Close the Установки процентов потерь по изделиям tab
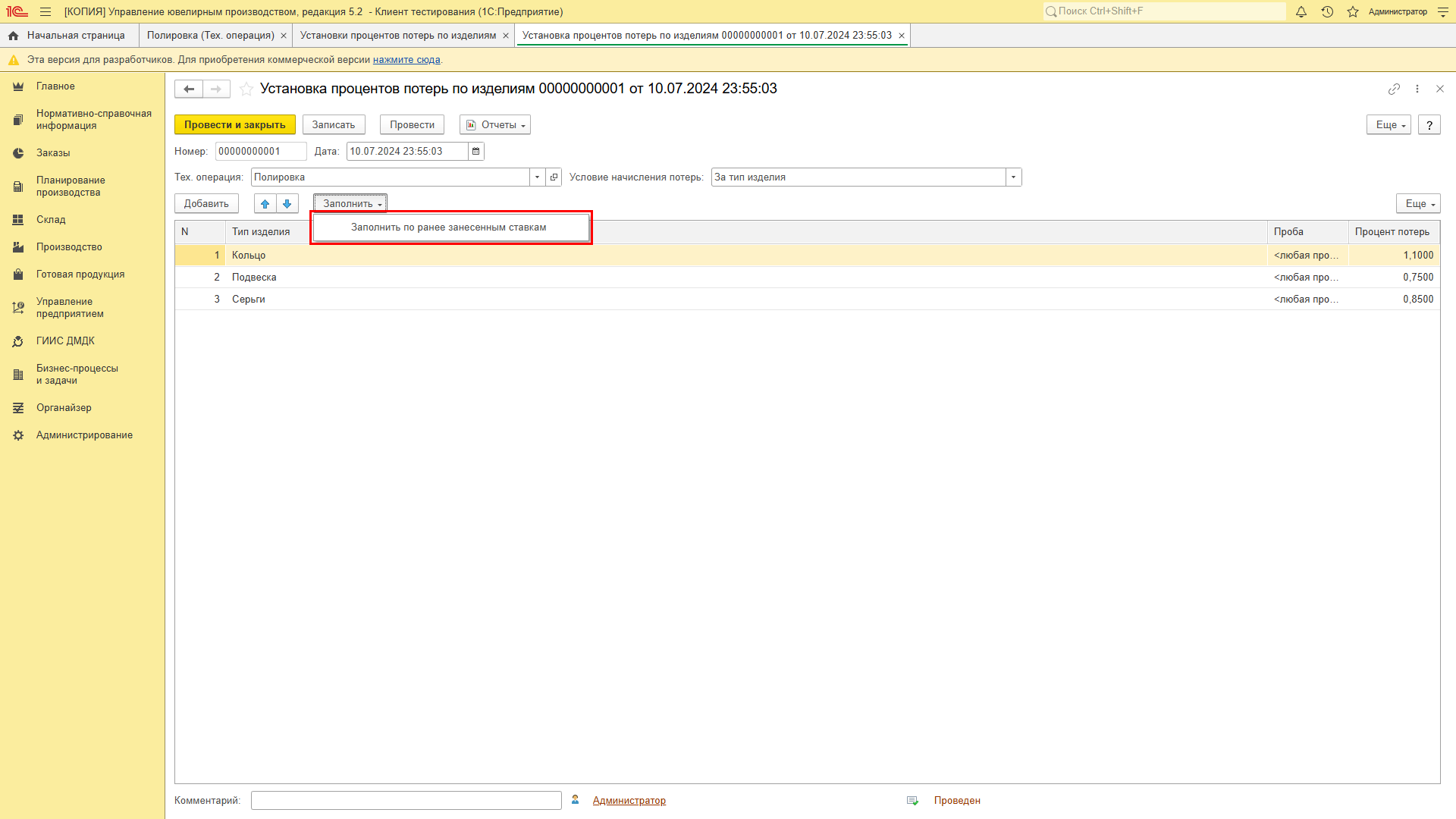 click(506, 36)
